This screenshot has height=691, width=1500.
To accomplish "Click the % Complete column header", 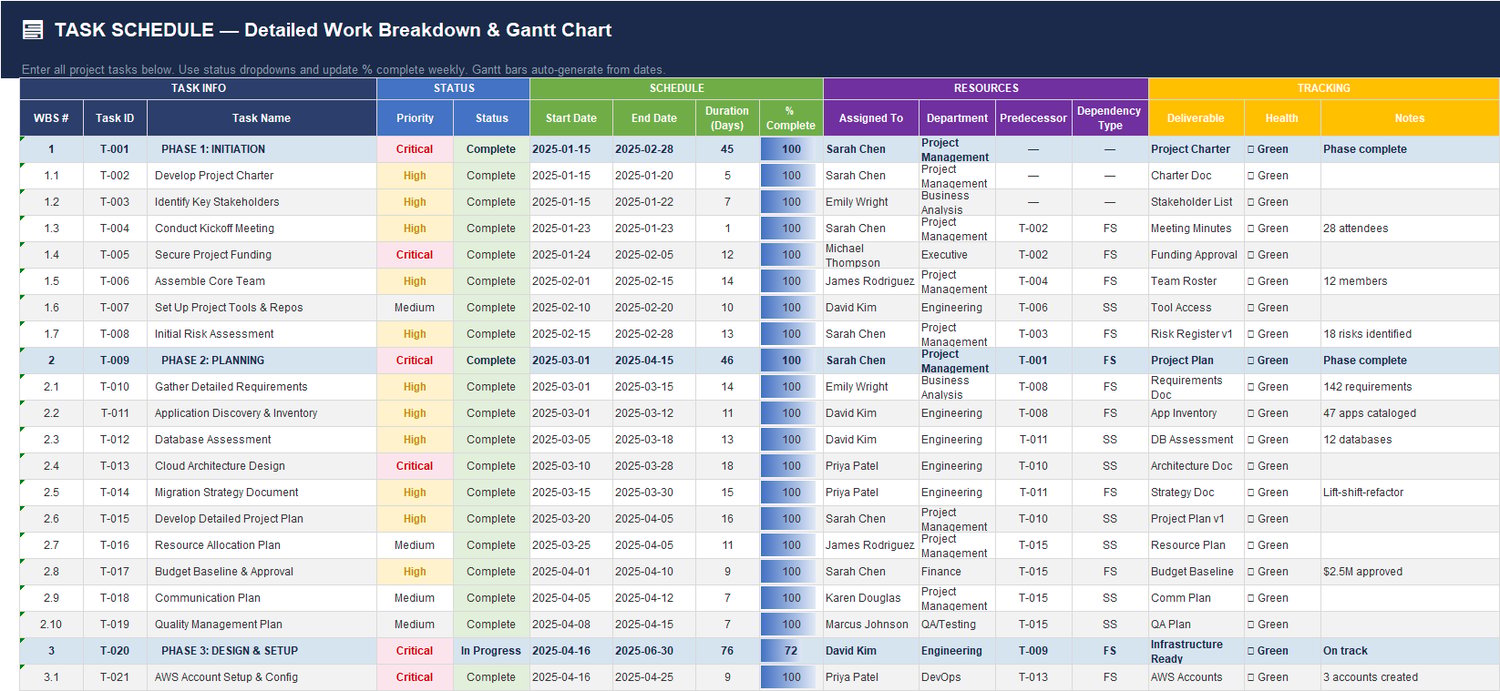I will tap(791, 118).
